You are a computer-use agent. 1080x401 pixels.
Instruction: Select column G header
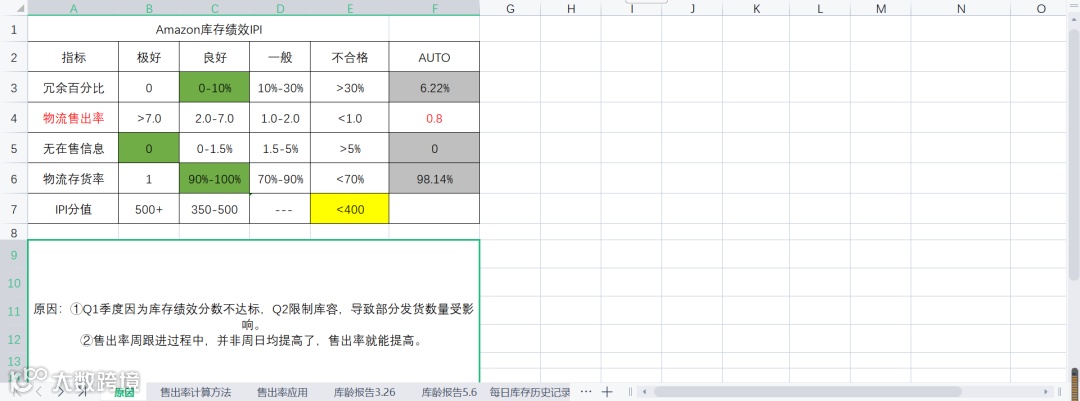tap(510, 8)
